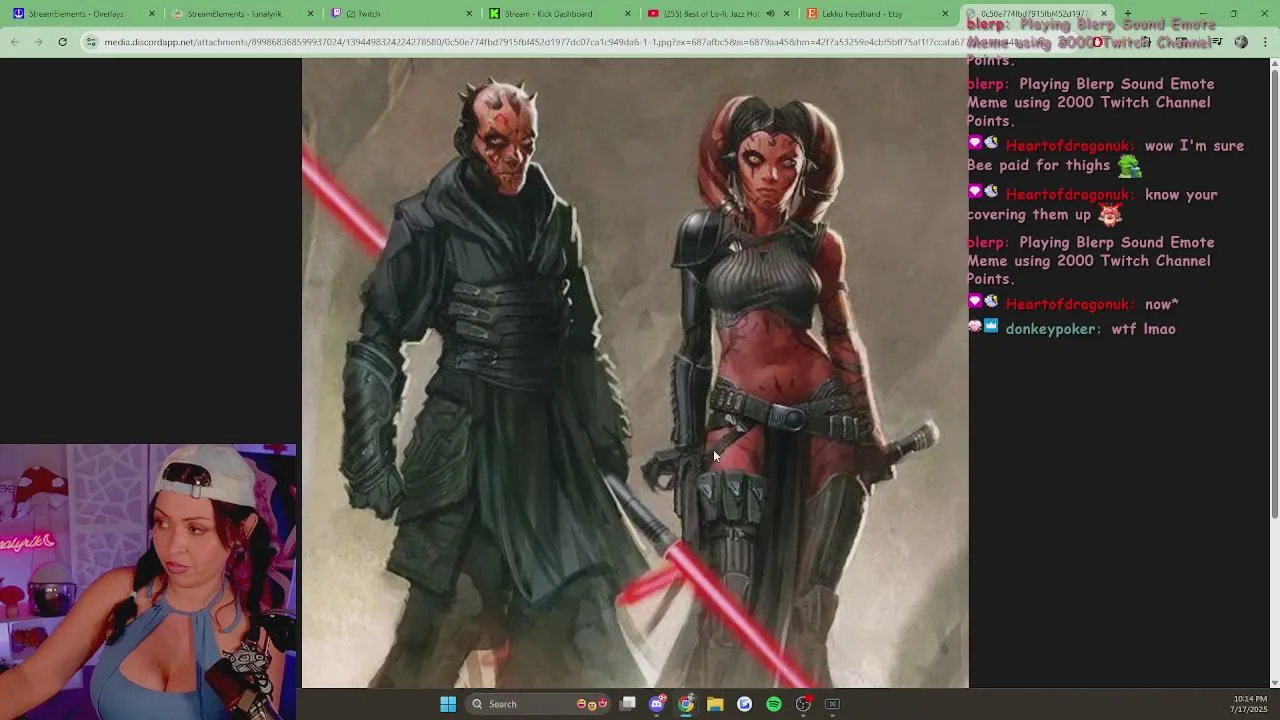Click the Etsy favicon on Lekku tab
This screenshot has height=720, width=1280.
pyautogui.click(x=812, y=14)
